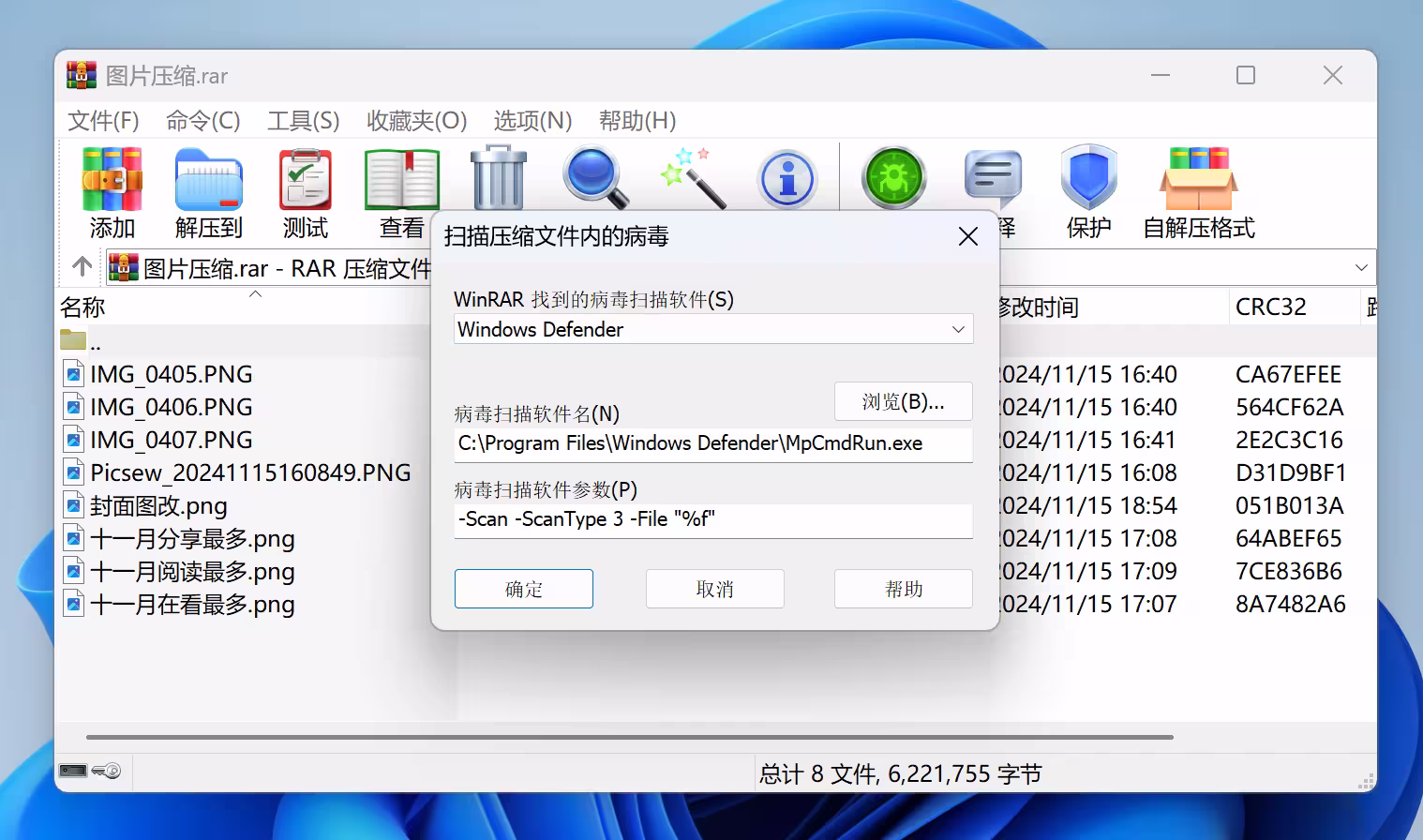1423x840 pixels.
Task: Click the Wizard magic wand icon
Action: click(694, 176)
